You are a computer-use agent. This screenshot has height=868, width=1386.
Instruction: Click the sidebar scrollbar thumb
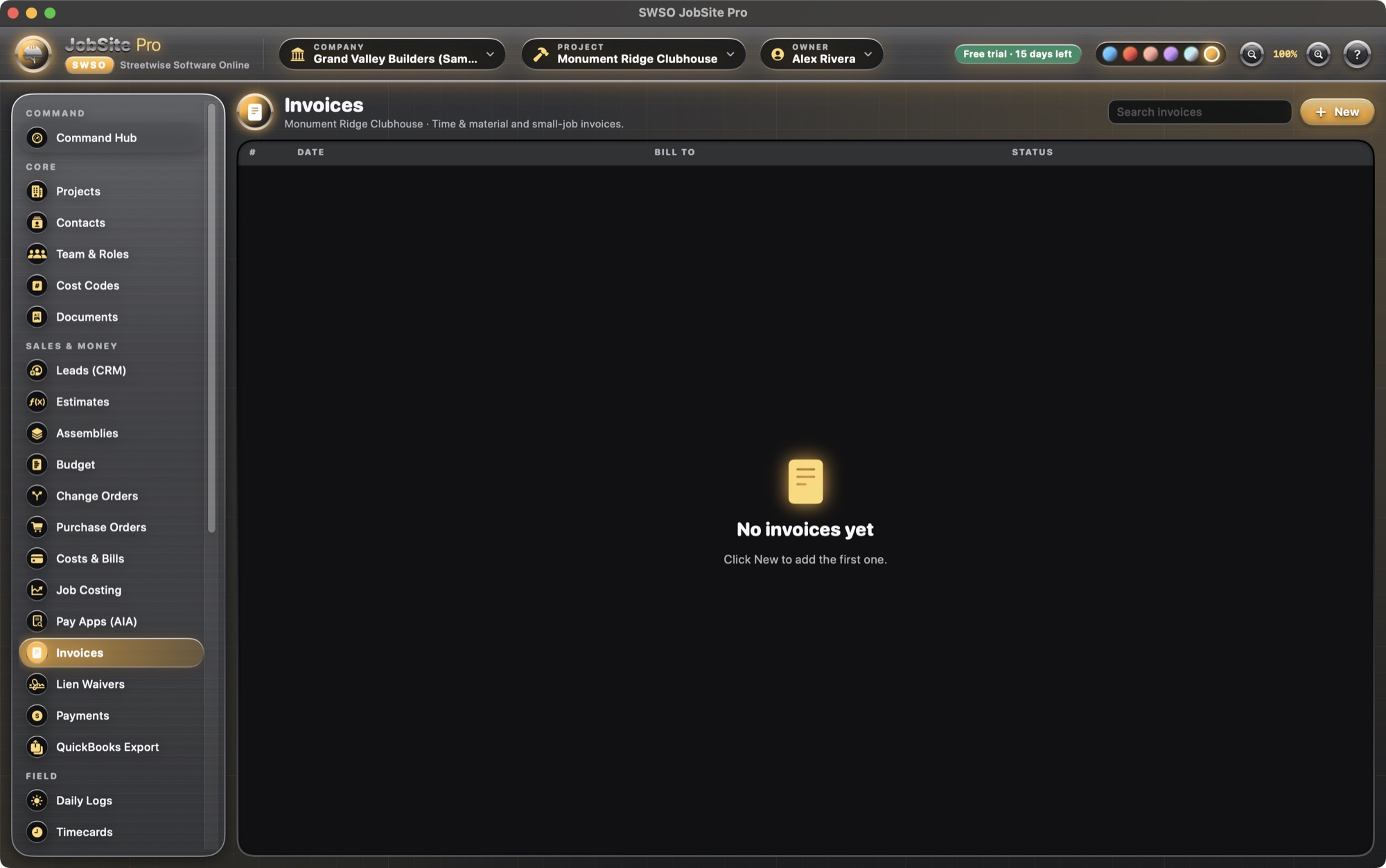211,319
